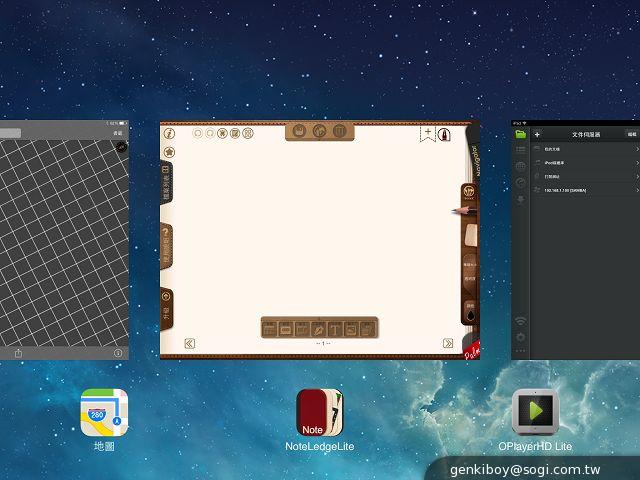Click undo circle icon in NoteLedge top row
Viewport: 640px width, 480px height.
tap(198, 133)
